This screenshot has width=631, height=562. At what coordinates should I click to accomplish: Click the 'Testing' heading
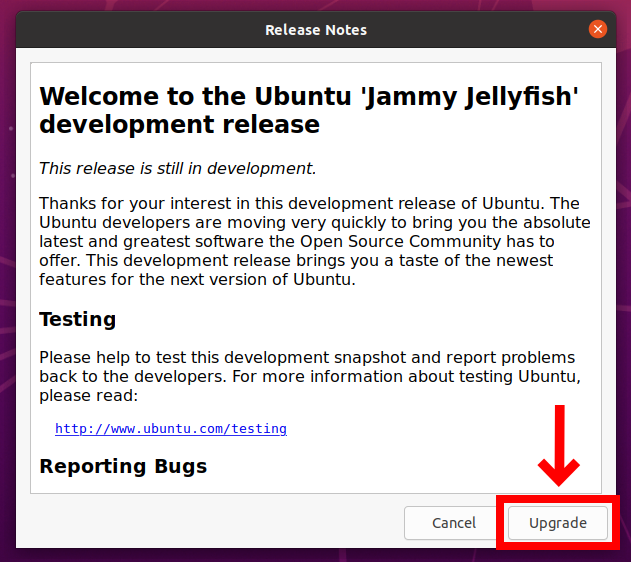[78, 319]
